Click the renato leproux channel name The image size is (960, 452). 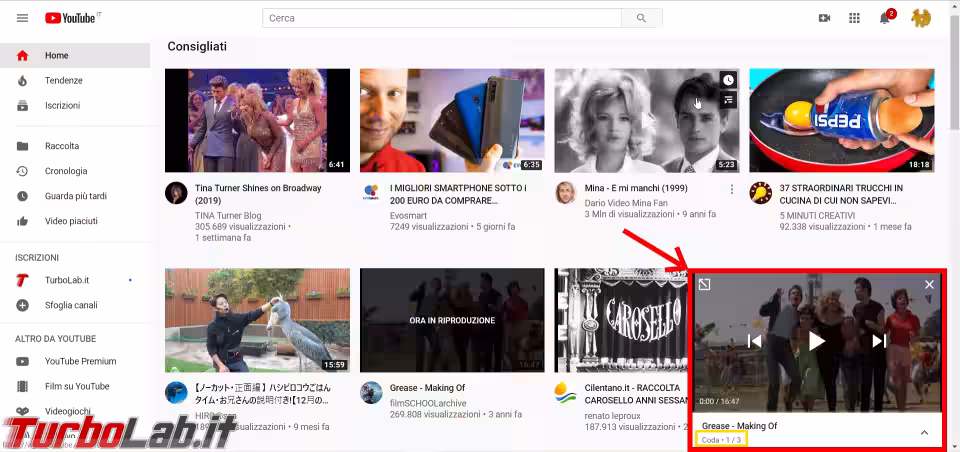613,416
